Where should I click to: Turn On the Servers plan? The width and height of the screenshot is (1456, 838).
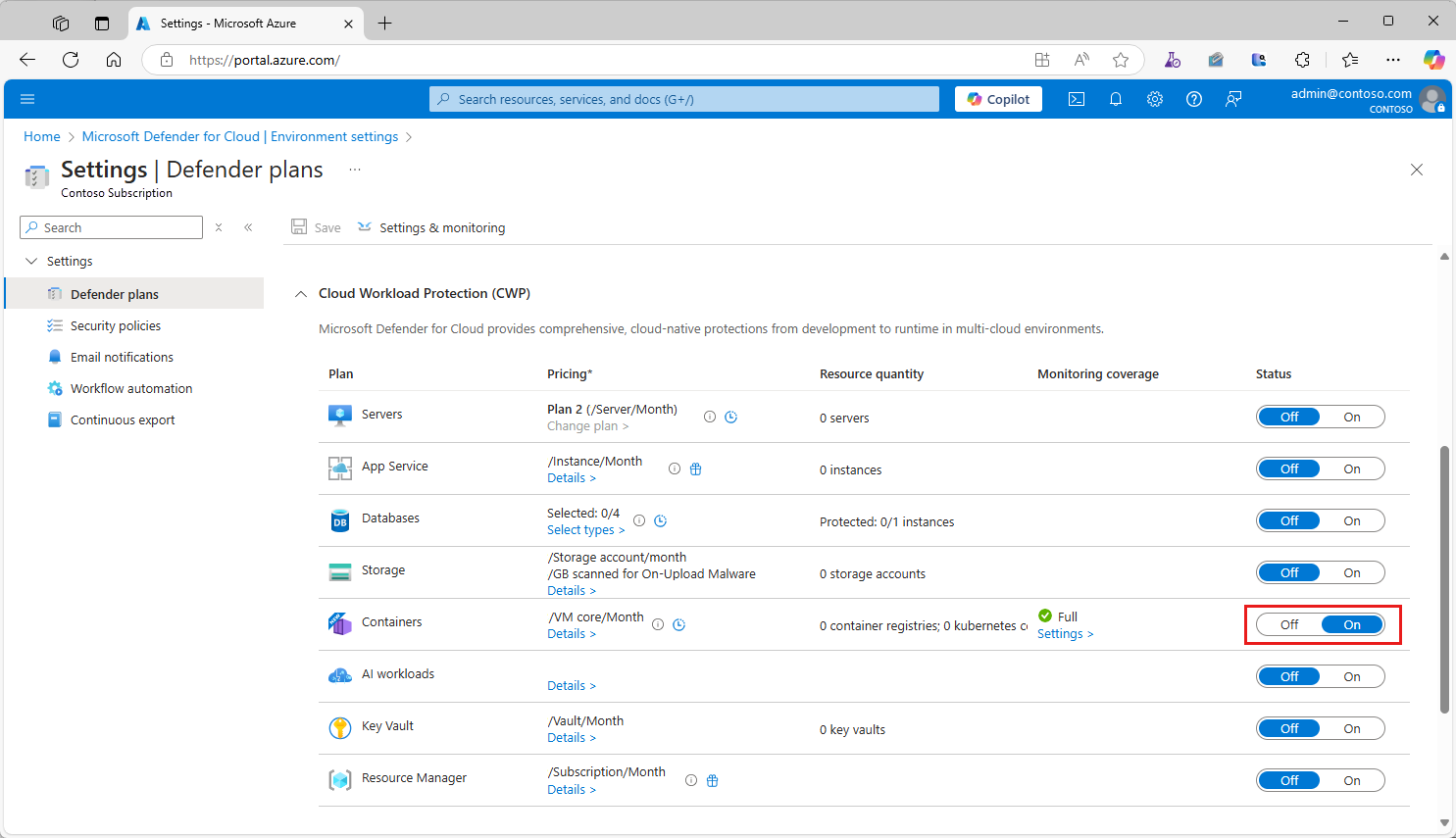(1352, 417)
